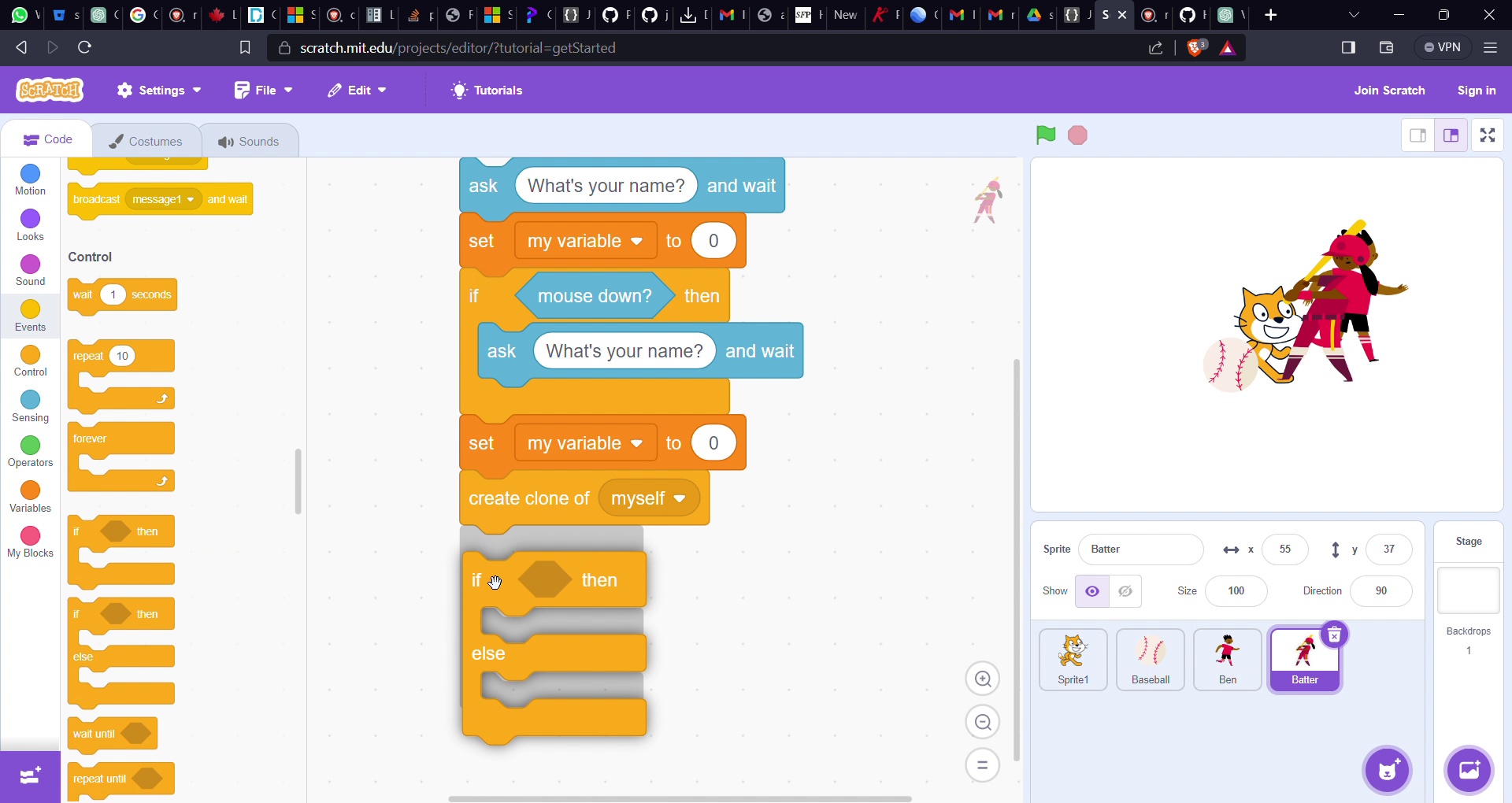Image resolution: width=1512 pixels, height=803 pixels.
Task: Click the Join Scratch link
Action: click(x=1389, y=91)
